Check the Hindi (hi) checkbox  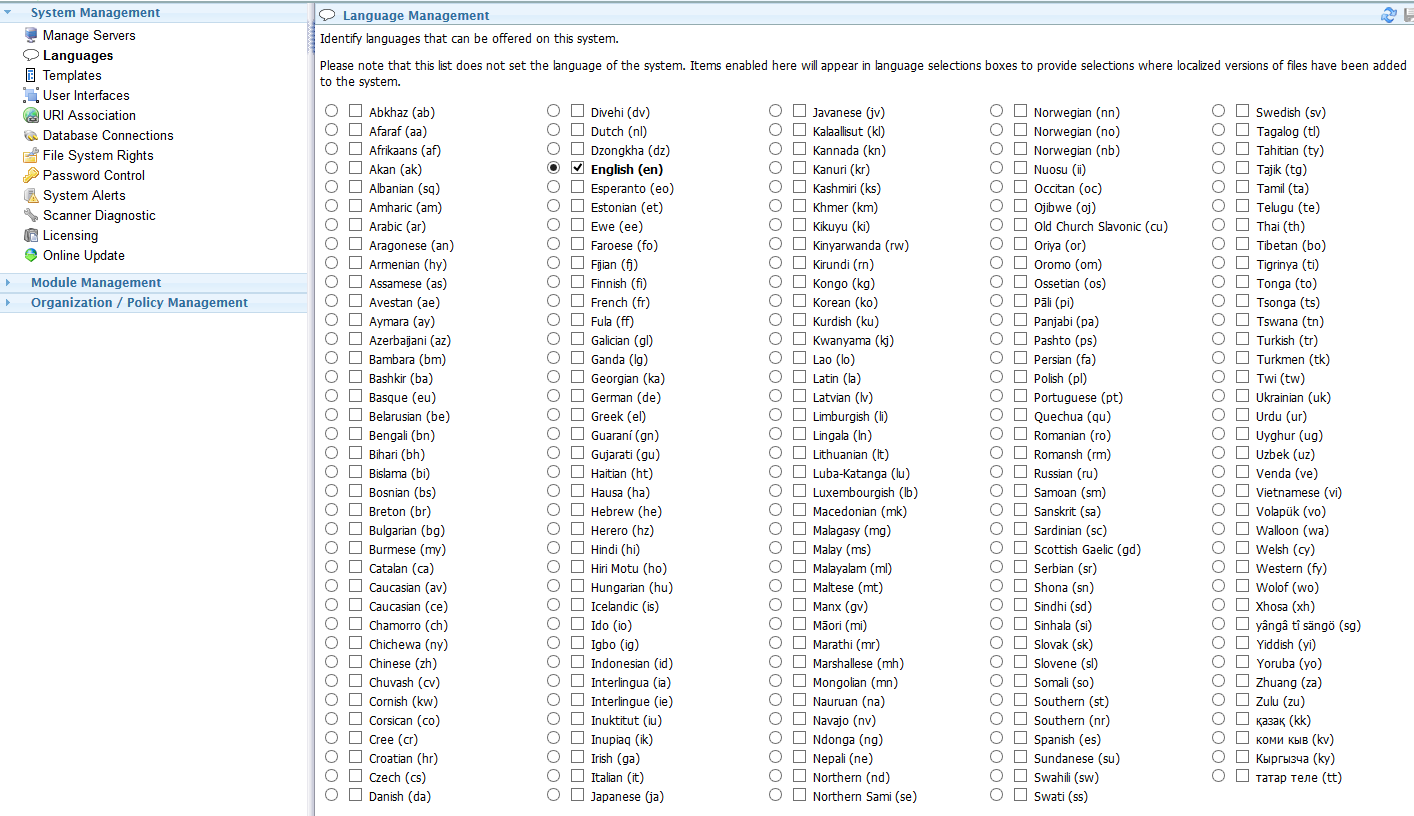coord(577,548)
